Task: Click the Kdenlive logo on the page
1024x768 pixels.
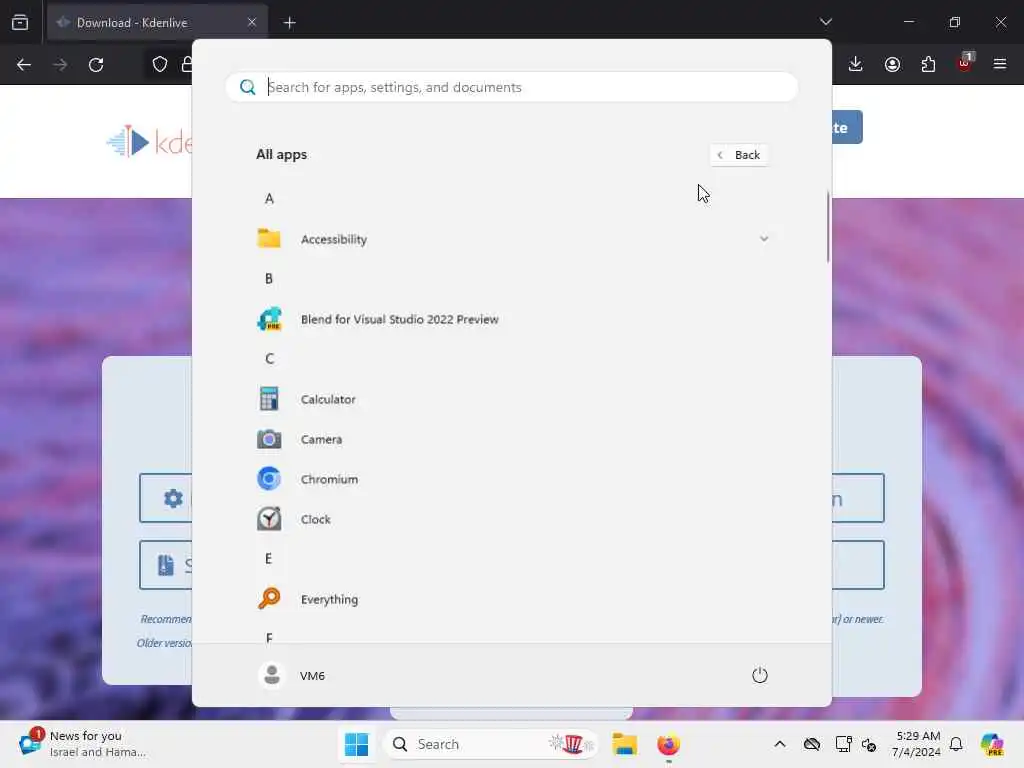Action: (149, 141)
